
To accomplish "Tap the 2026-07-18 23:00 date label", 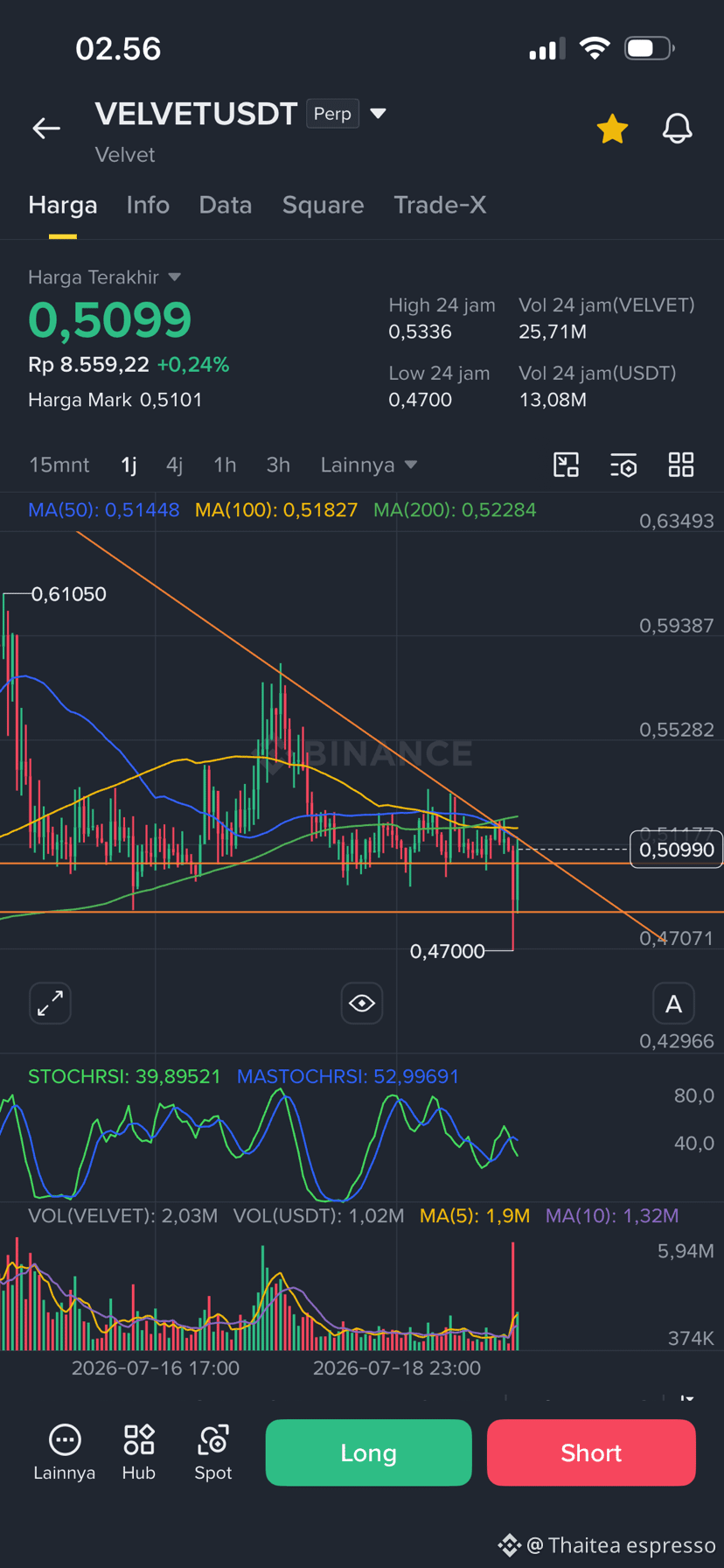I will click(397, 1368).
